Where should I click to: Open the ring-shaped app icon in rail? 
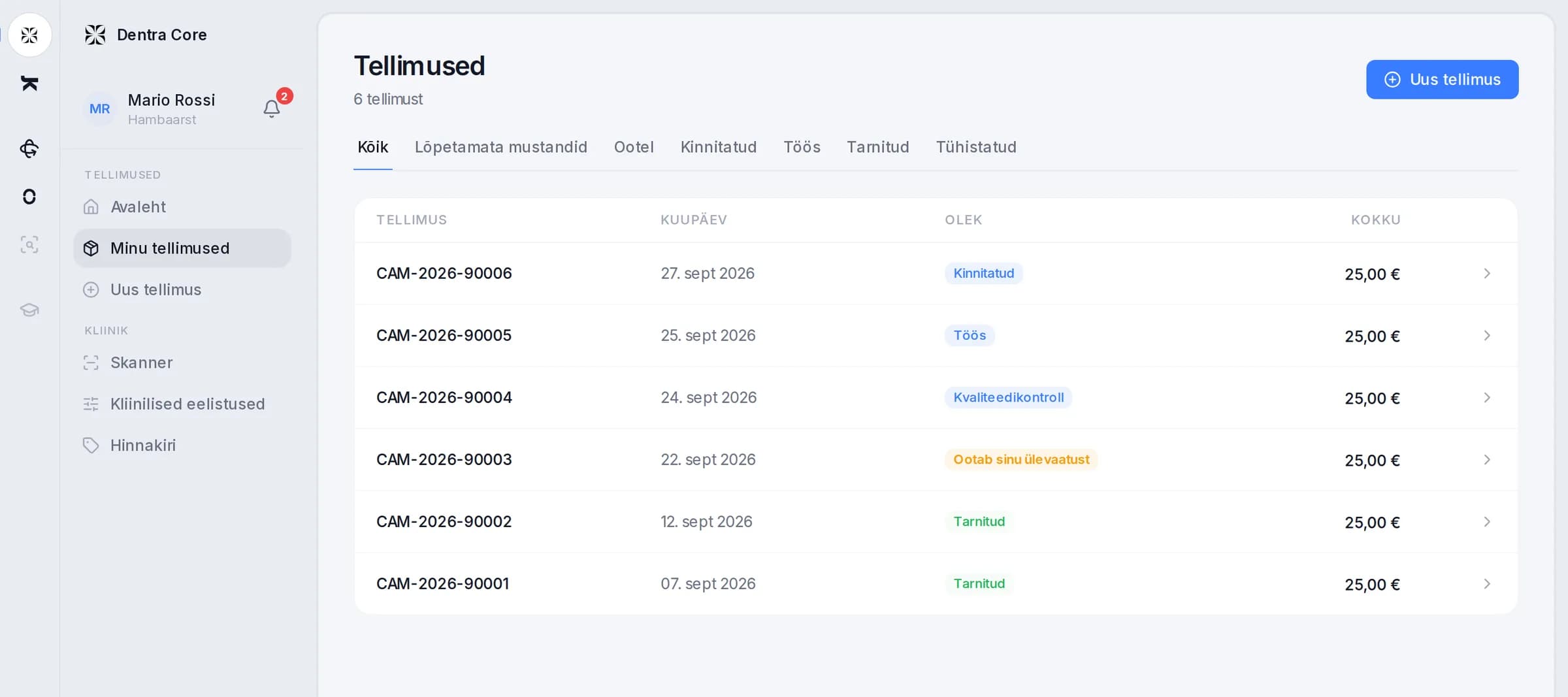[x=29, y=197]
